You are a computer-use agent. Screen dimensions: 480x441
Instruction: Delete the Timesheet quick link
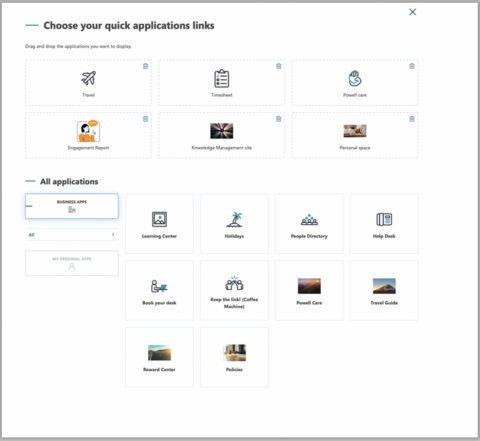click(279, 66)
